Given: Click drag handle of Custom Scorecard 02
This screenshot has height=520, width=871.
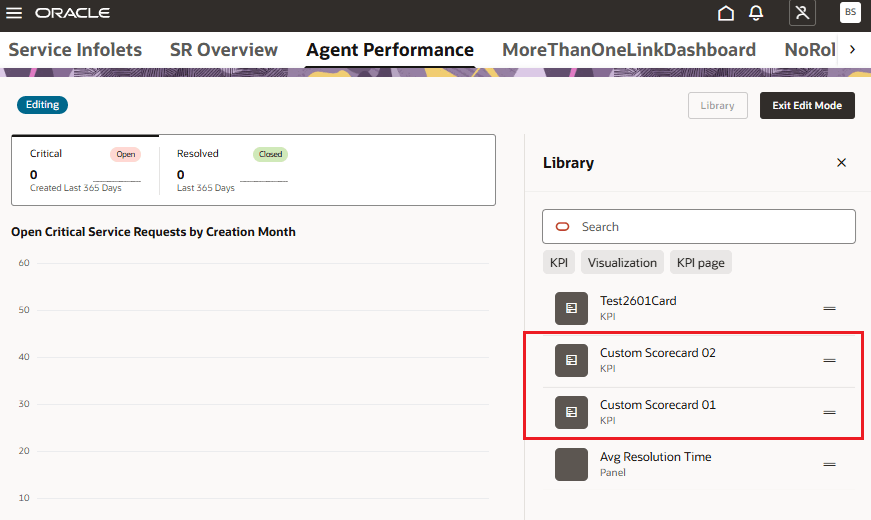Looking at the screenshot, I should click(x=829, y=360).
